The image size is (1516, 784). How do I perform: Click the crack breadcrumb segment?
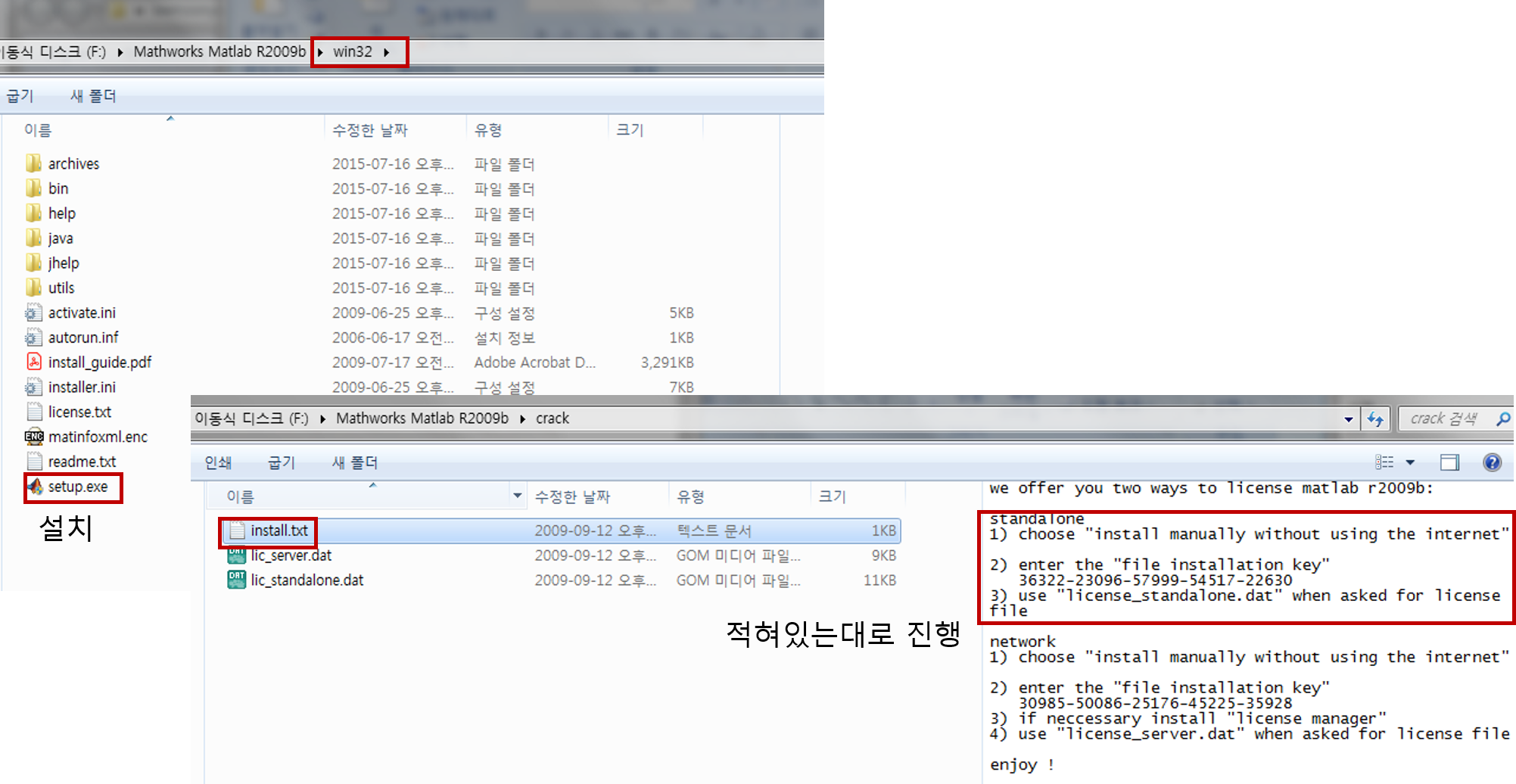[x=553, y=418]
